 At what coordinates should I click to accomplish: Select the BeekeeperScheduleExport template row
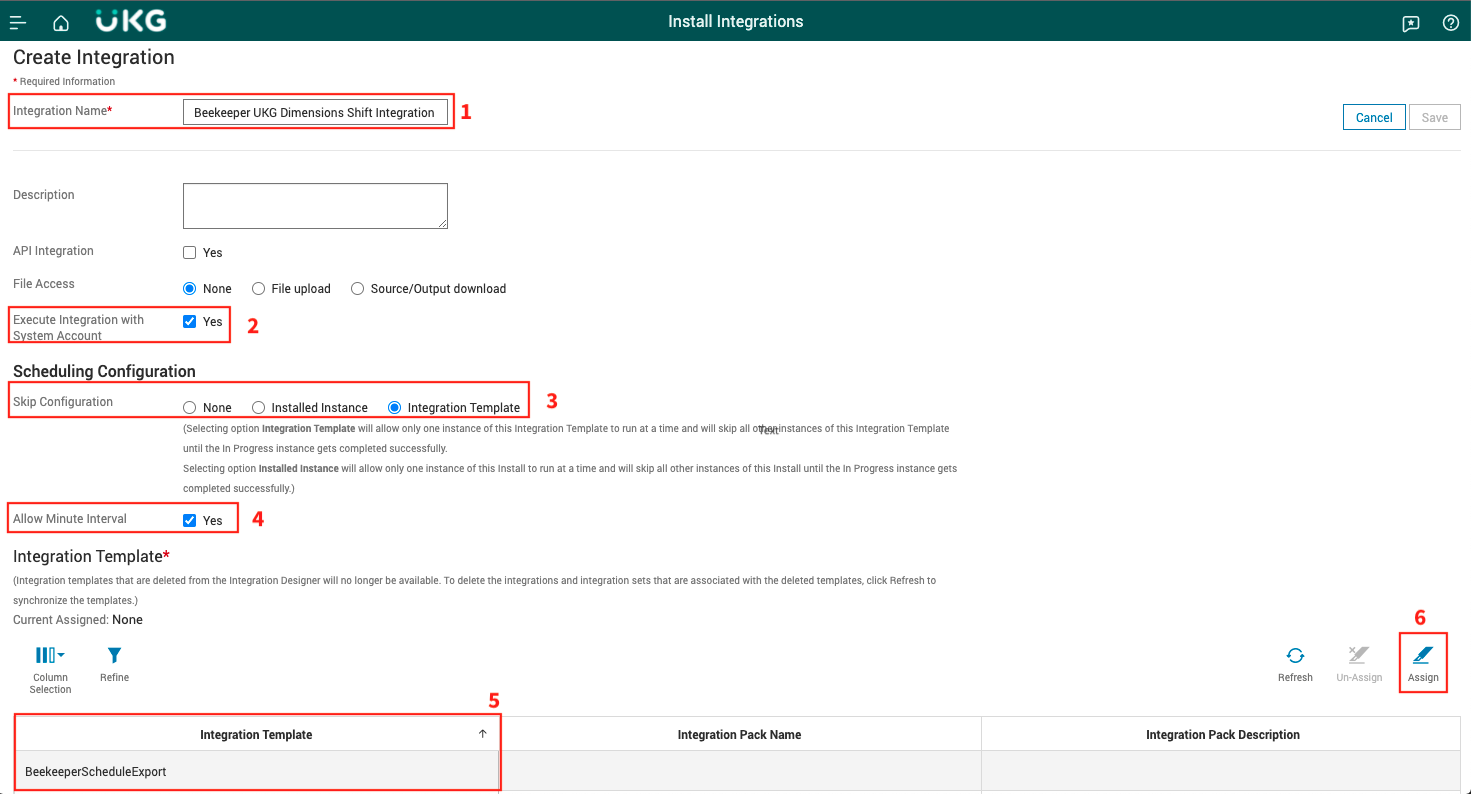coord(738,772)
